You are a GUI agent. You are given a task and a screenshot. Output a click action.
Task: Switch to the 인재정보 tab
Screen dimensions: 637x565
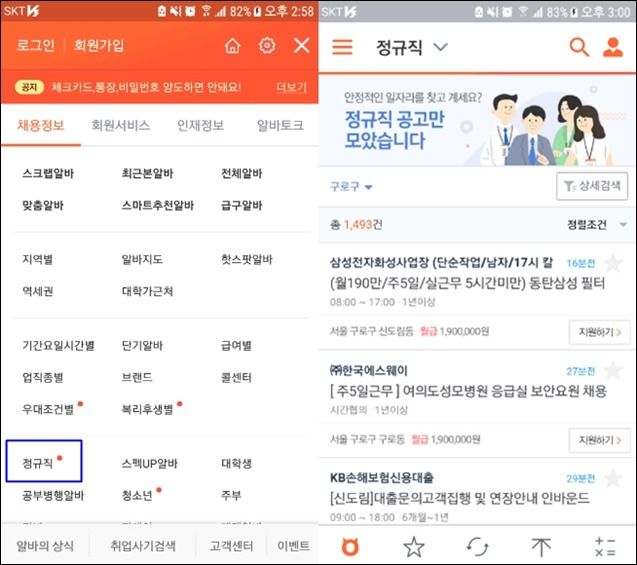tap(200, 125)
